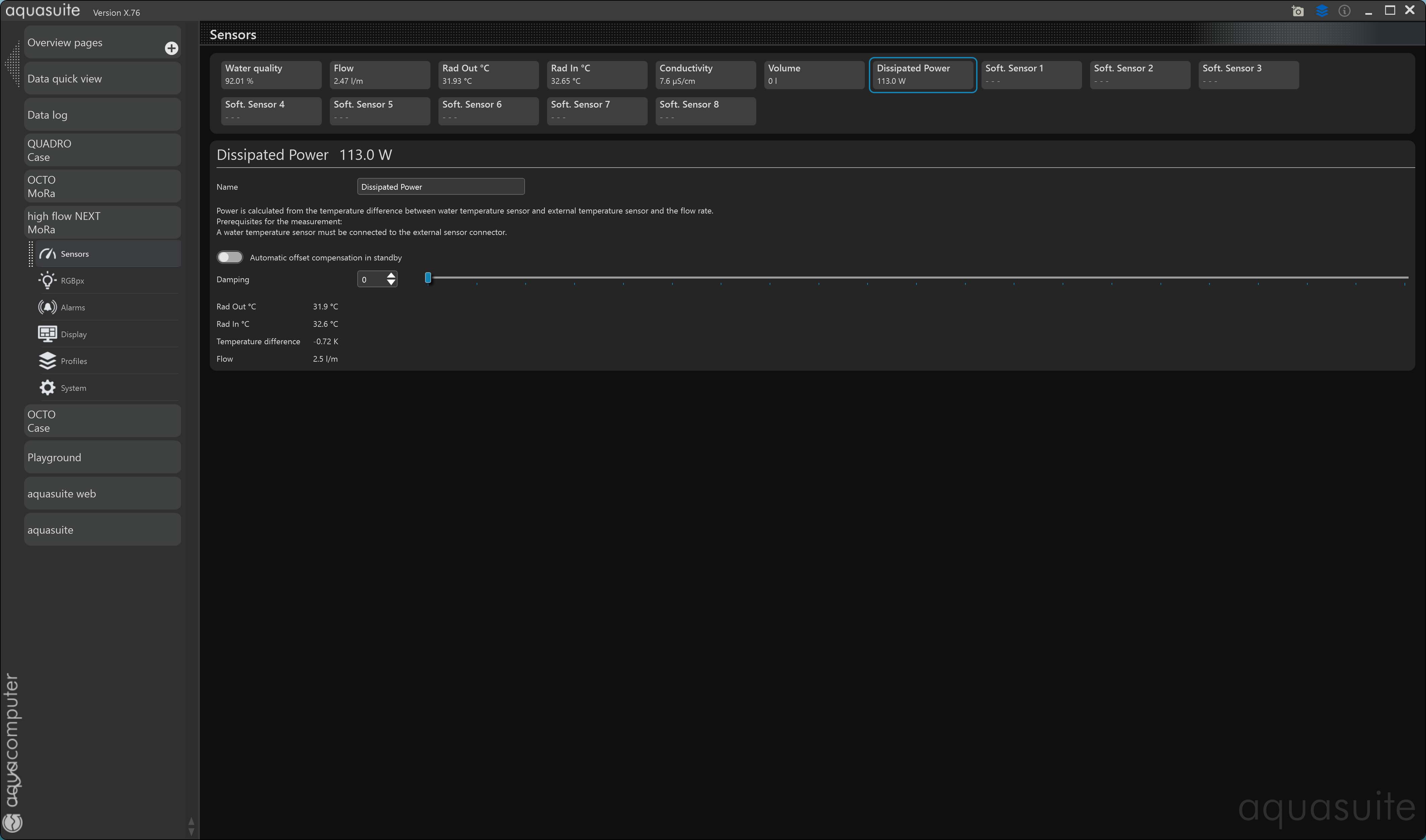Open the RGBpx light bulb icon
Screen dimensions: 1426x840
47,280
